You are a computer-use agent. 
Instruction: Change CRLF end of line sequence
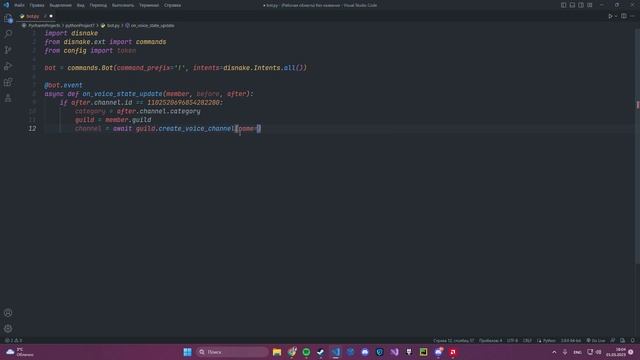click(527, 340)
